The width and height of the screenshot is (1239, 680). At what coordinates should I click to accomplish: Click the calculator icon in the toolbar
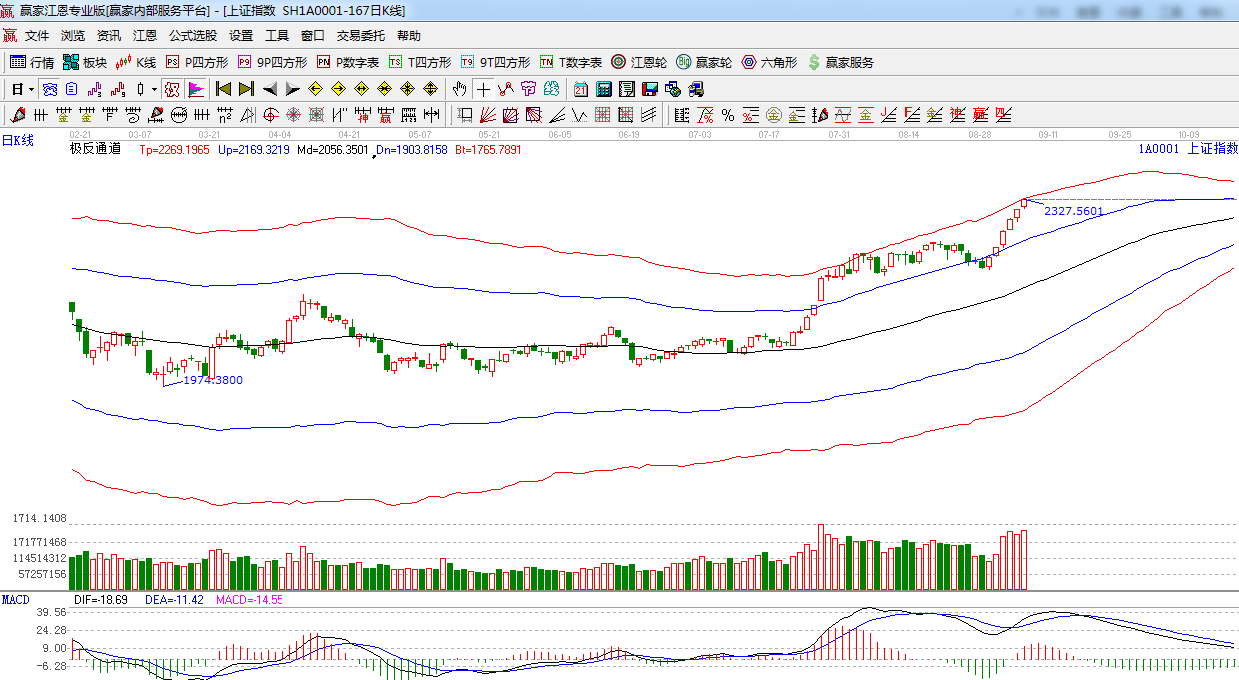[x=605, y=89]
